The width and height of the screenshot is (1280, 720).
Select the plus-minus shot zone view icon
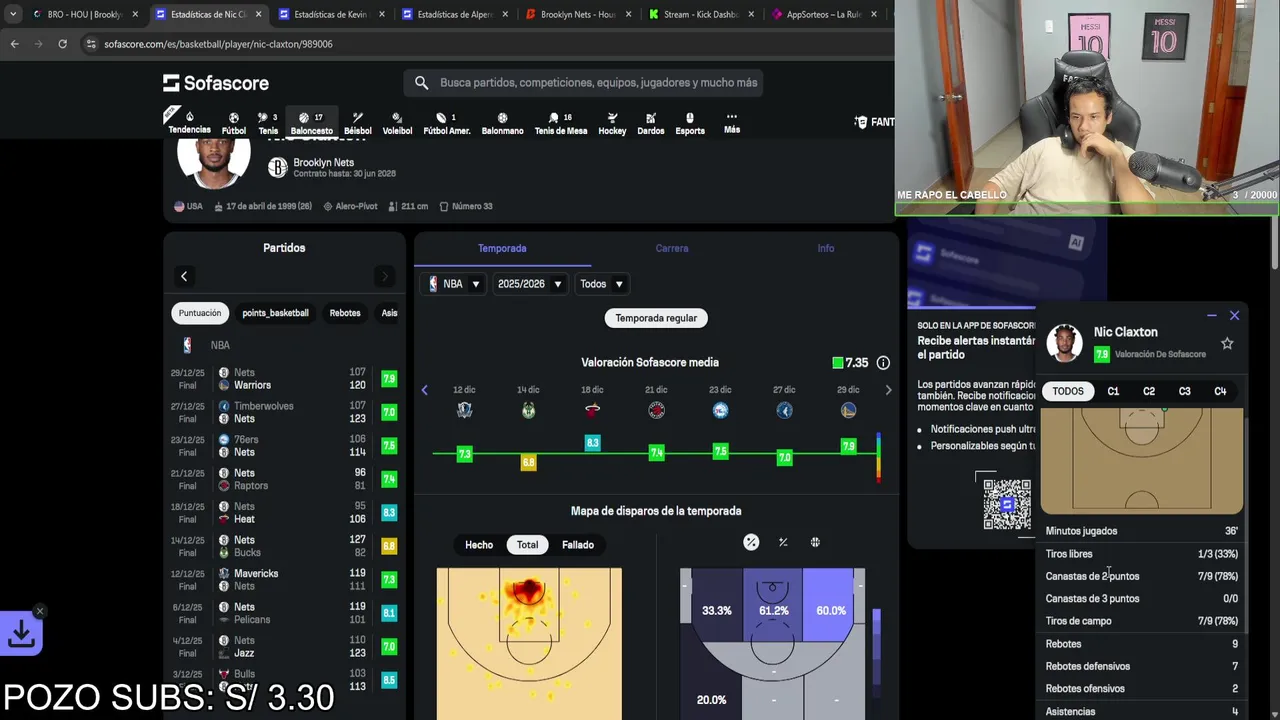point(783,542)
